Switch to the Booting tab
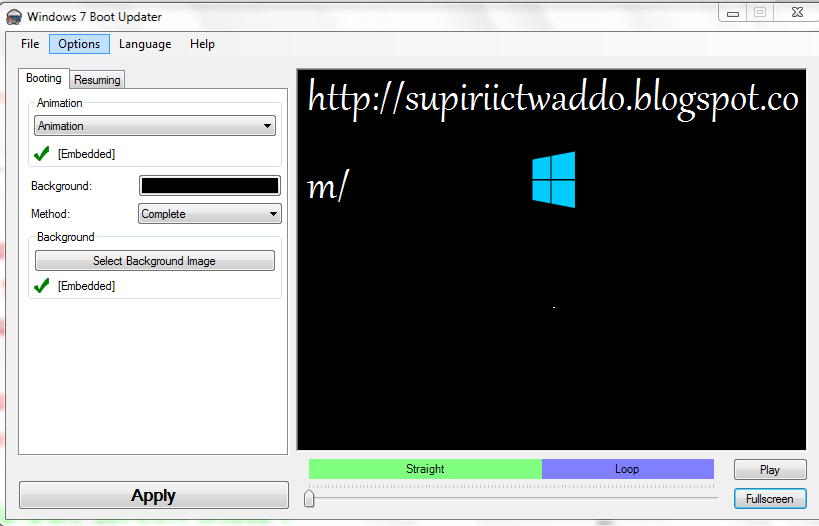This screenshot has height=526, width=819. [x=44, y=78]
